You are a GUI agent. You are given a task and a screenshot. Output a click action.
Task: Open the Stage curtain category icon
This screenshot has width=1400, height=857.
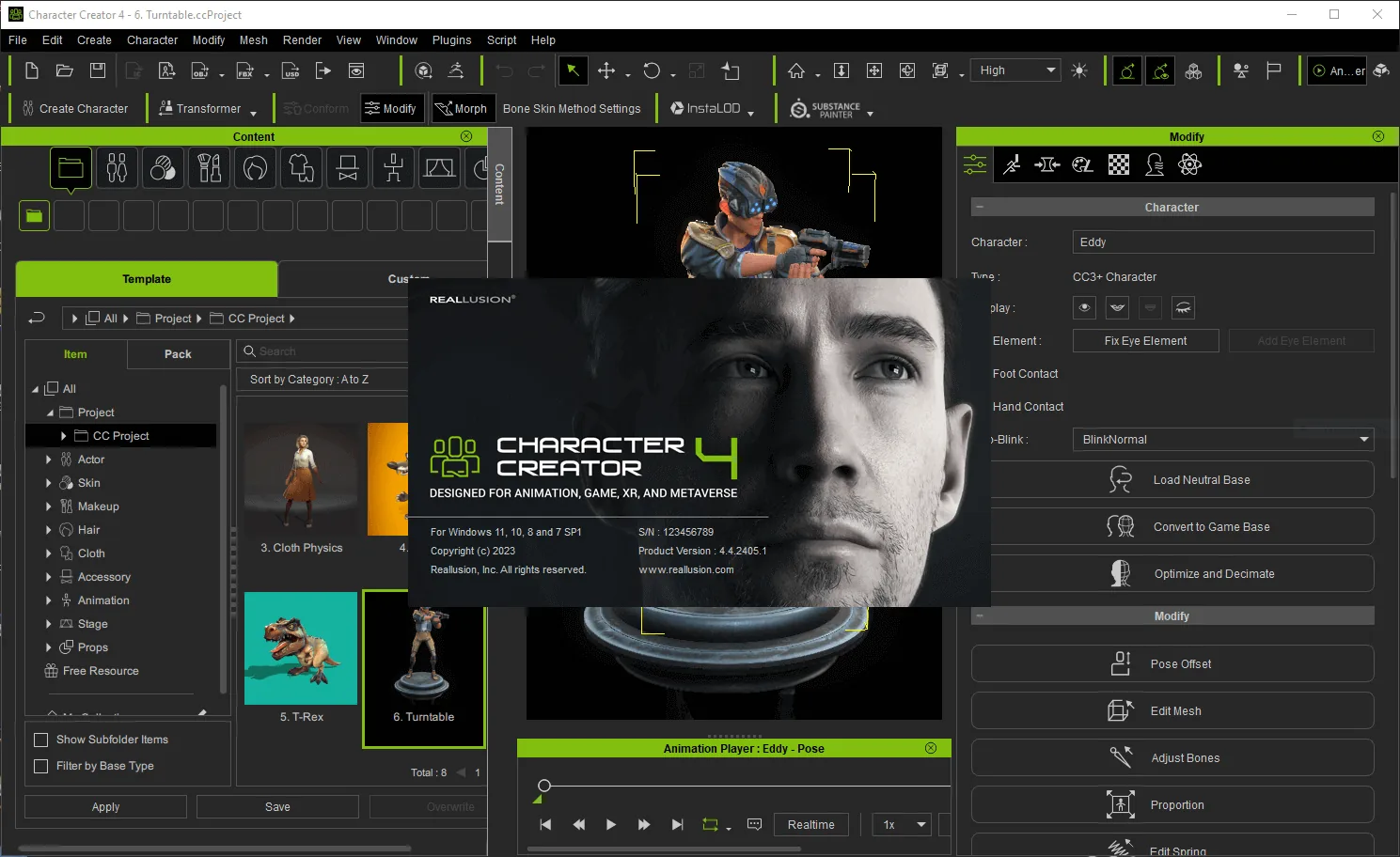439,168
